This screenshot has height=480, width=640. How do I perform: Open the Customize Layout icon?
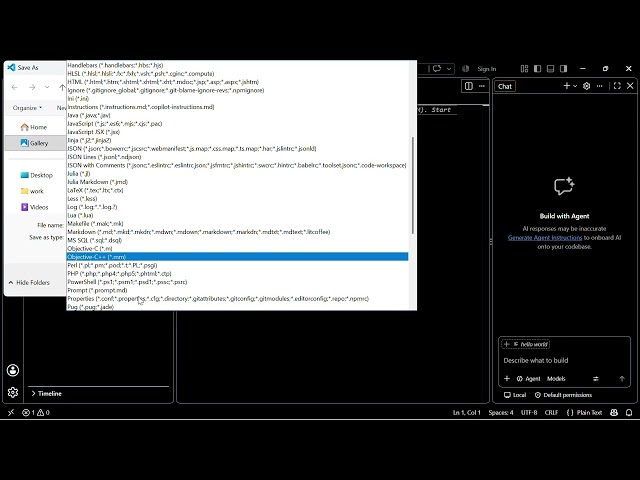(x=524, y=69)
